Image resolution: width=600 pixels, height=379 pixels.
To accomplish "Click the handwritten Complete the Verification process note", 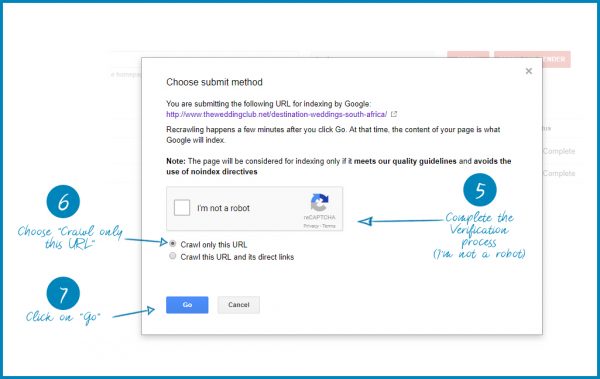I will click(479, 235).
